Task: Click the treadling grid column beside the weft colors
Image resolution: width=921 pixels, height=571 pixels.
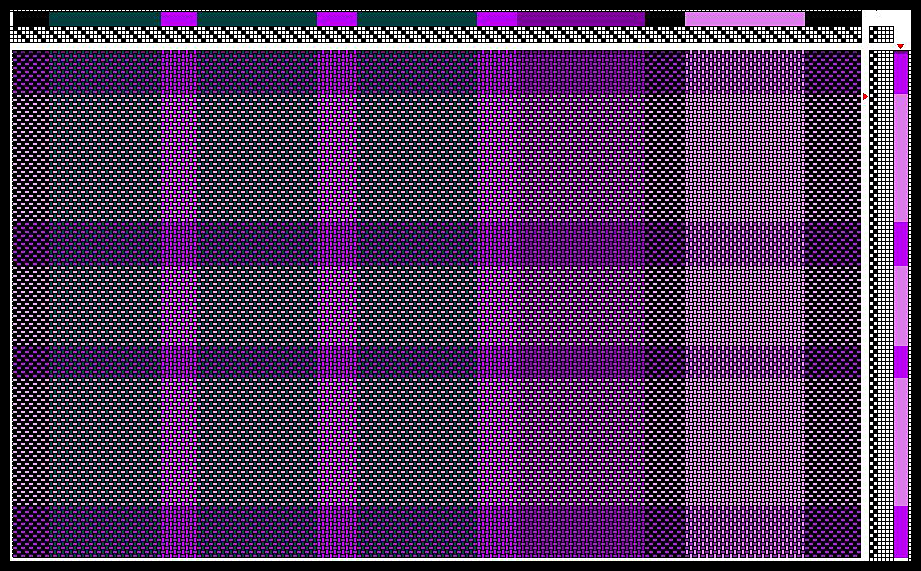Action: [x=881, y=305]
